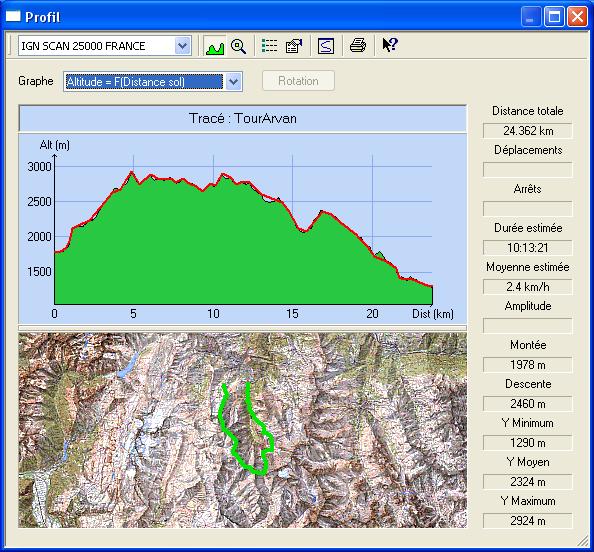Click the empty Amplitude field
This screenshot has height=552, width=594.
pyautogui.click(x=527, y=326)
